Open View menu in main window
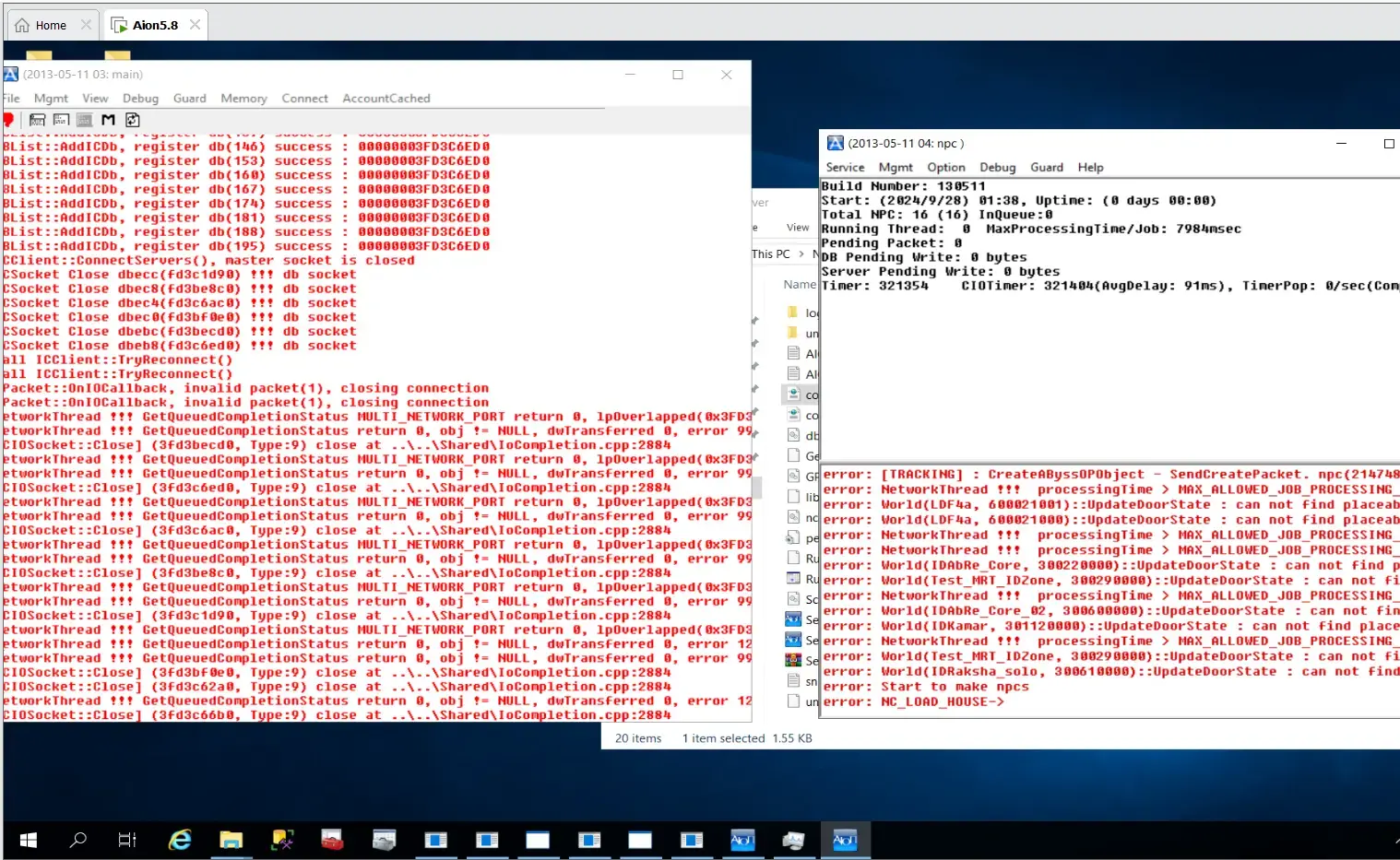Image resolution: width=1400 pixels, height=860 pixels. point(95,98)
